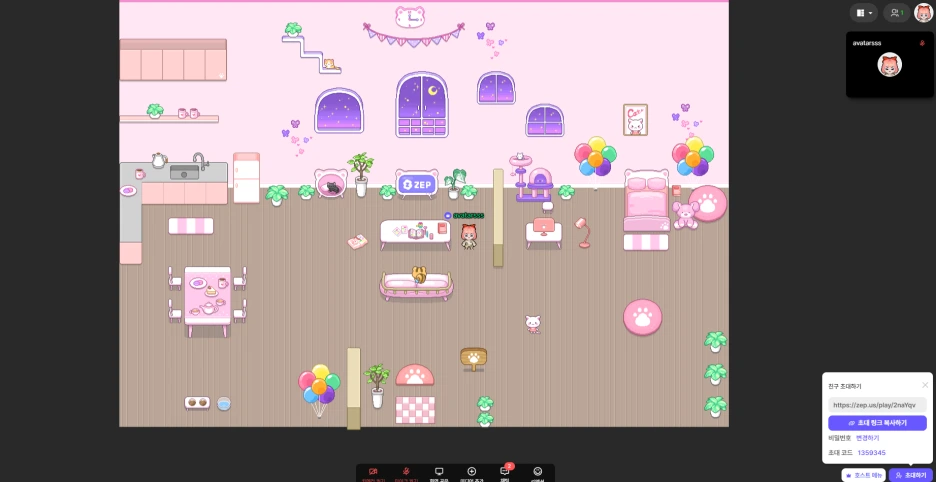This screenshot has height=482, width=936.
Task: Click the zep.us invite link field
Action: click(x=877, y=404)
